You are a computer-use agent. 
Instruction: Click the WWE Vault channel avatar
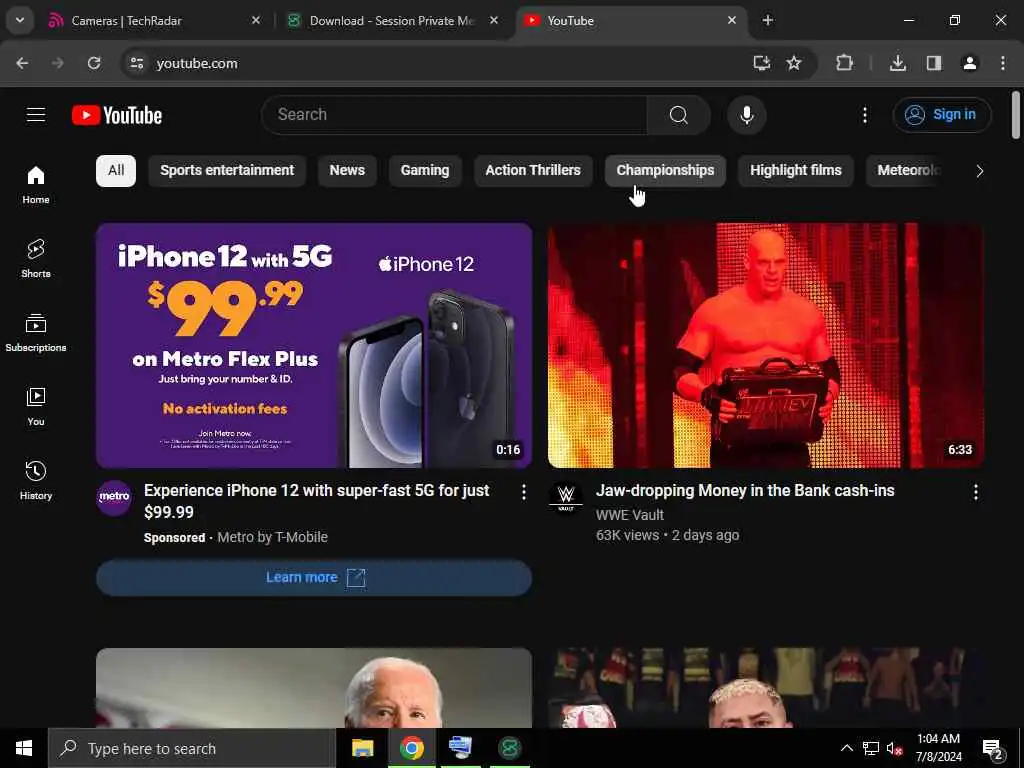[x=566, y=498]
